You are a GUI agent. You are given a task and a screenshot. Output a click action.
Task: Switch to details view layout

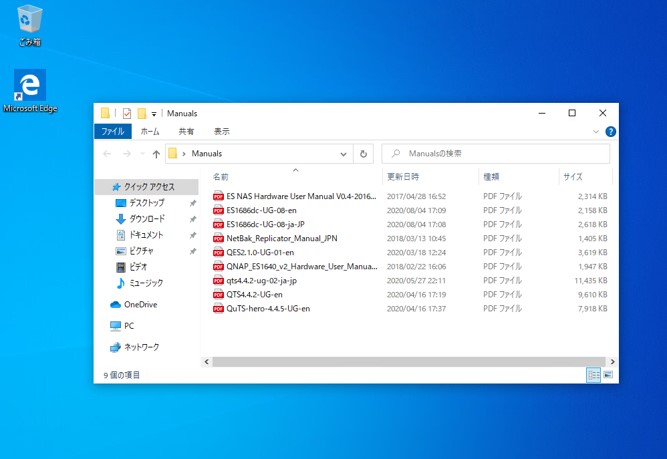[593, 375]
